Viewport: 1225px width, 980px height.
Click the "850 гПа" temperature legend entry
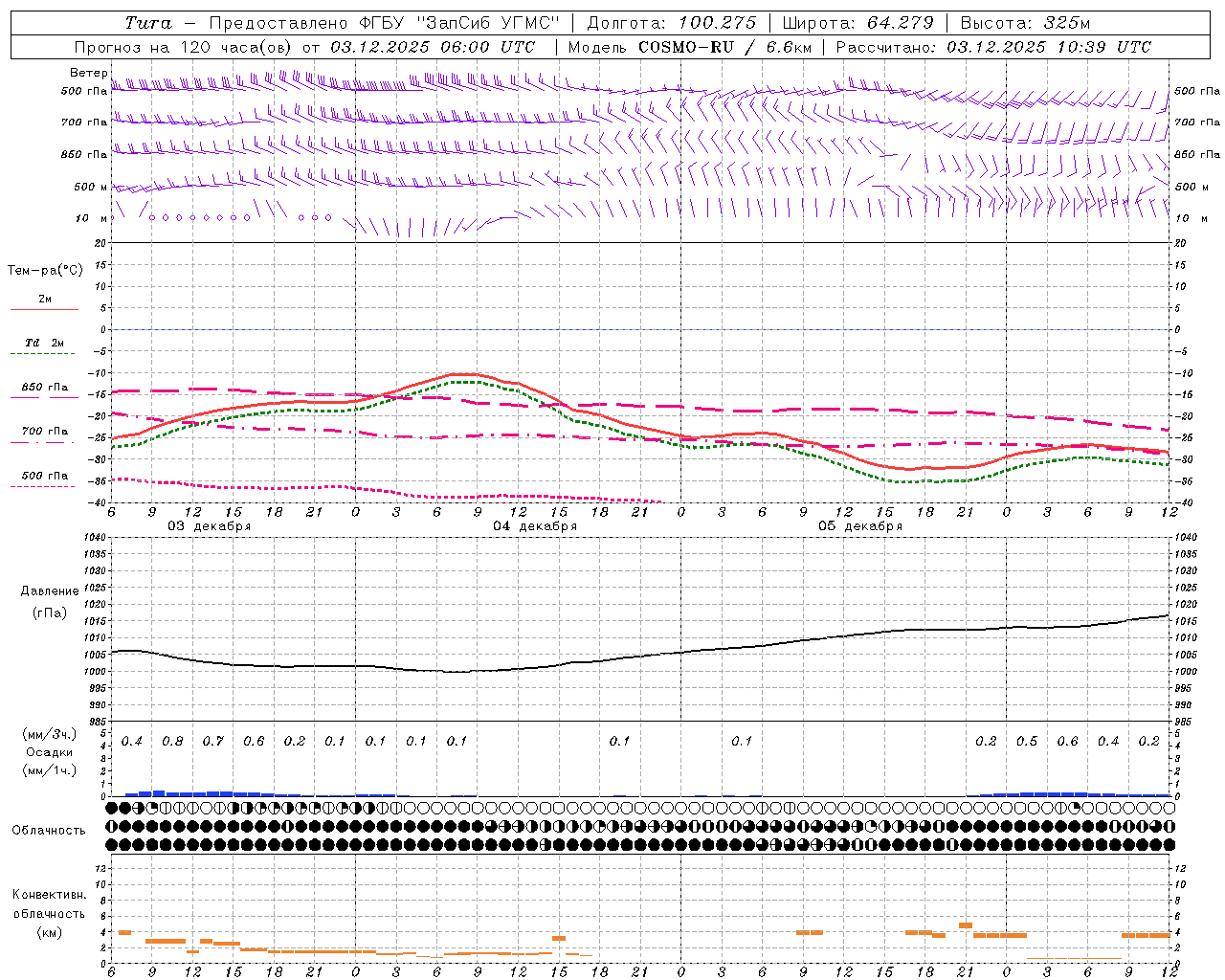45,388
